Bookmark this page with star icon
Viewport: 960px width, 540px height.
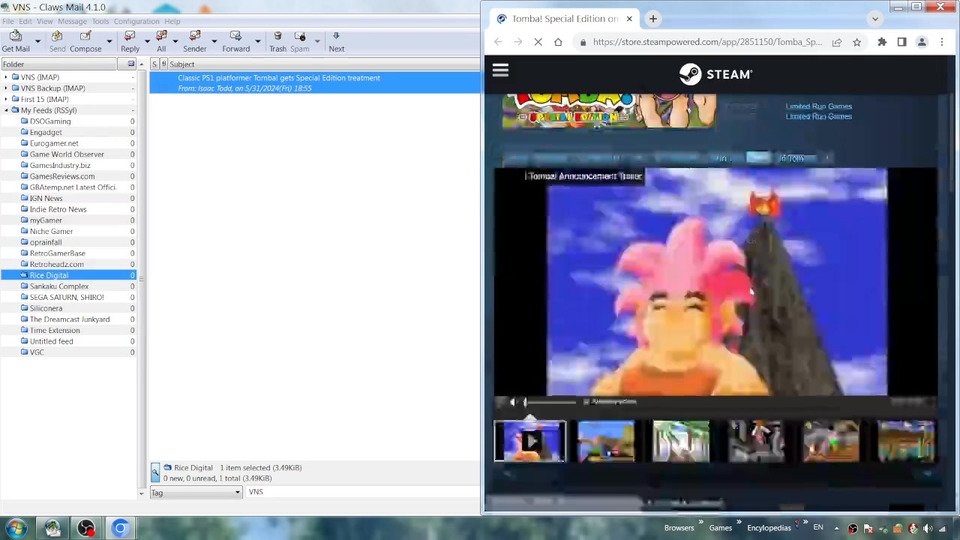click(x=857, y=42)
